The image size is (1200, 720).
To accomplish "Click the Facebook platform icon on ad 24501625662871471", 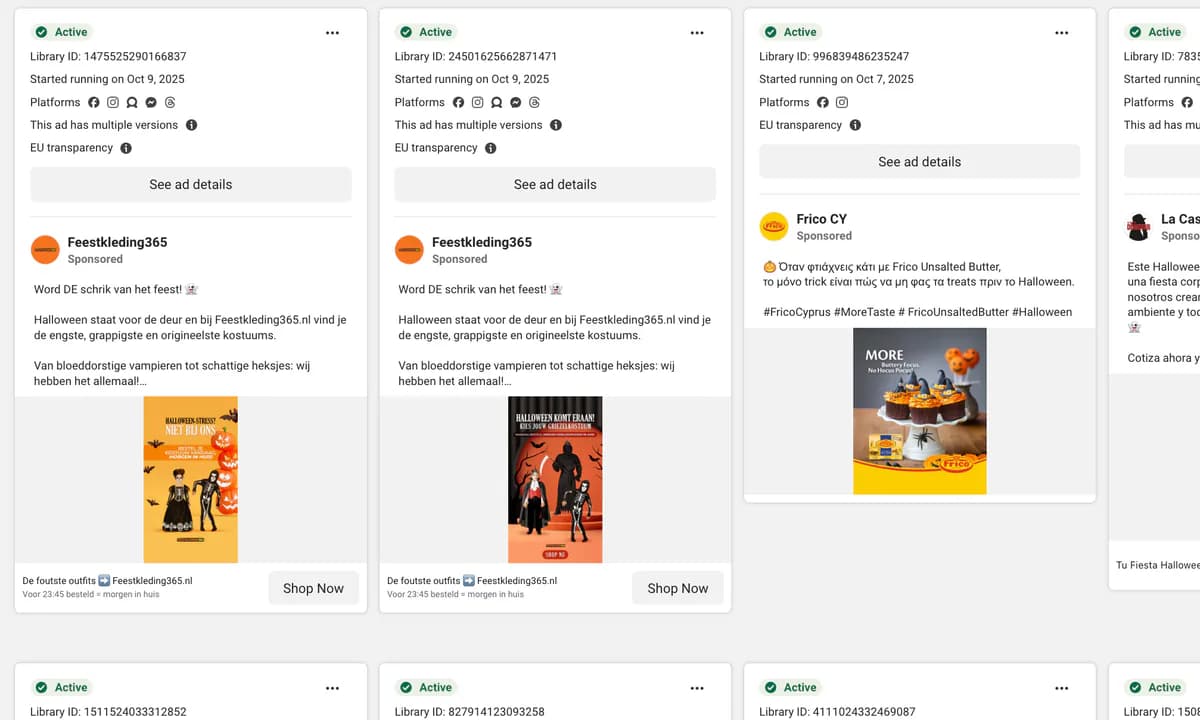I will click(x=459, y=102).
